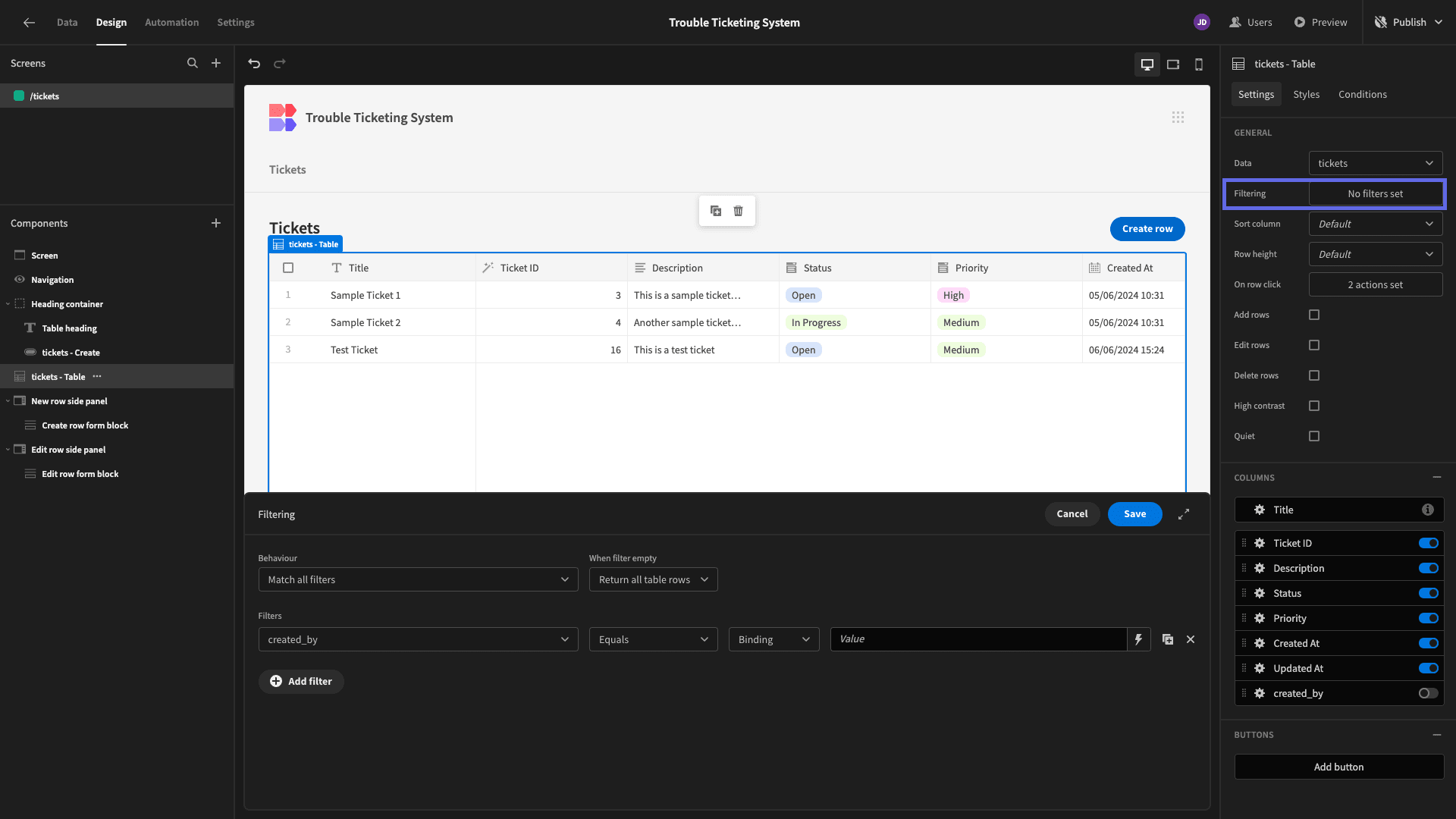The image size is (1456, 819).
Task: Remove the created_by filter row
Action: pyautogui.click(x=1191, y=639)
